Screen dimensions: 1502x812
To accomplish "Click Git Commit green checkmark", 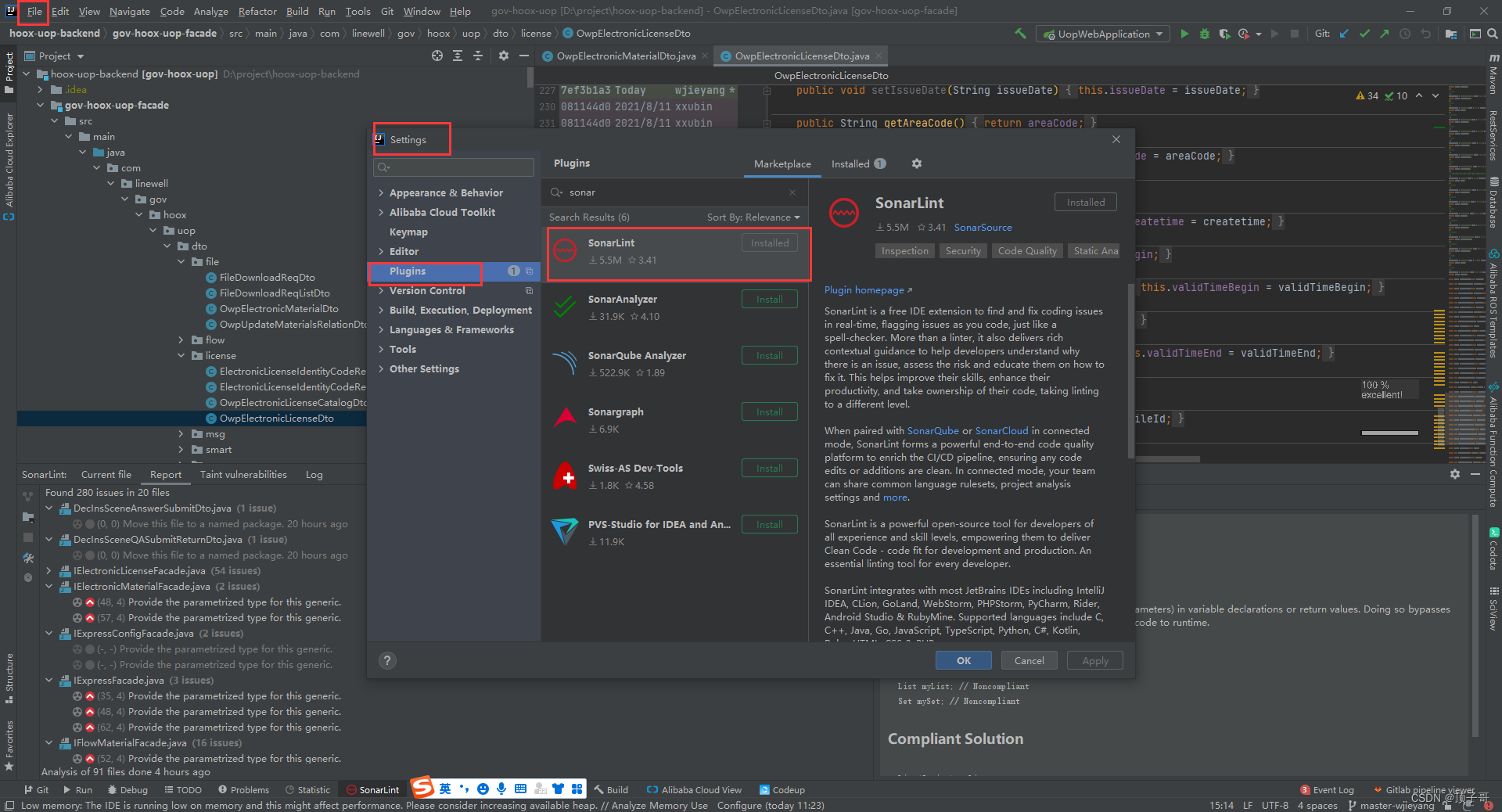I will [1364, 34].
